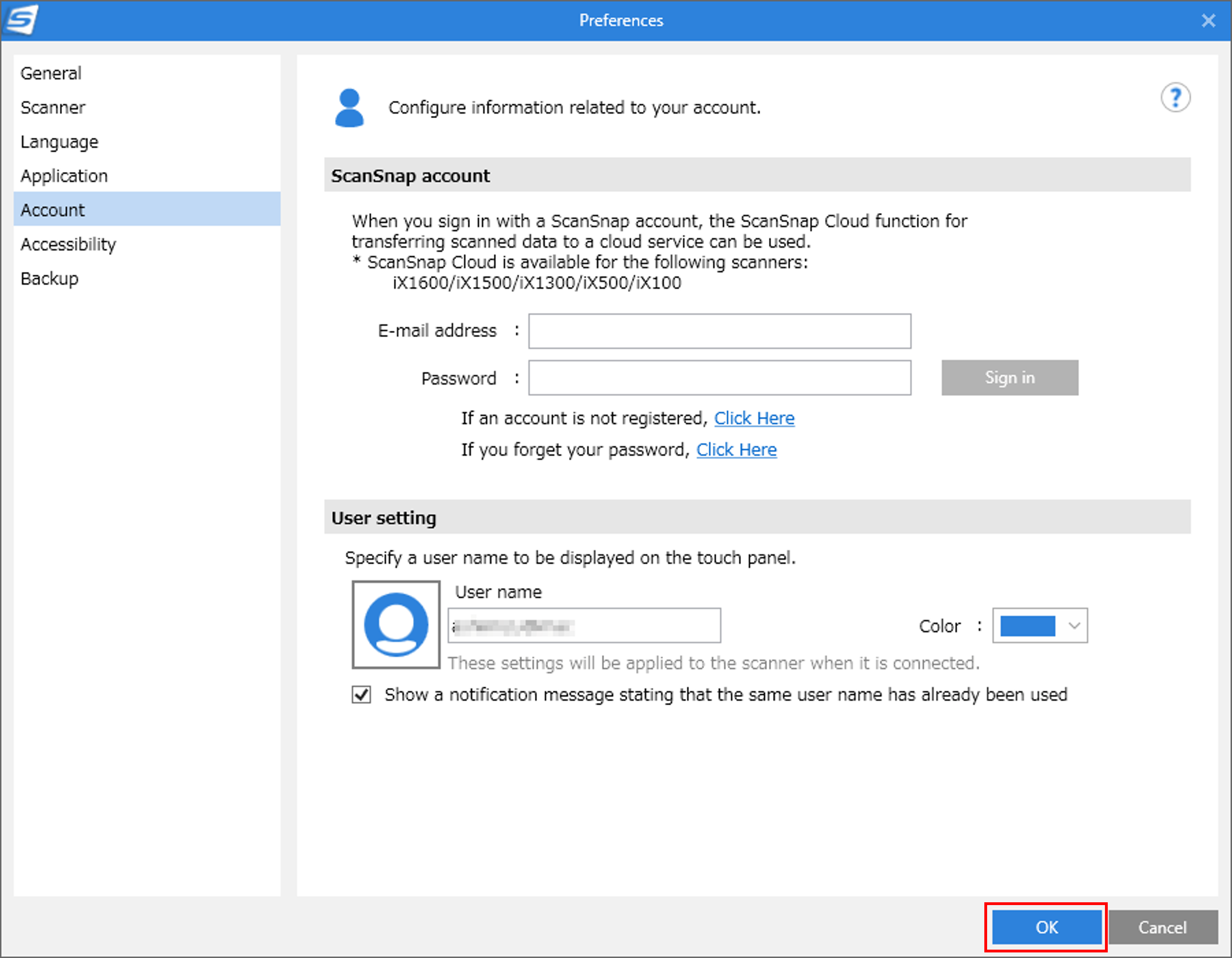Focus the Password field

pos(719,377)
